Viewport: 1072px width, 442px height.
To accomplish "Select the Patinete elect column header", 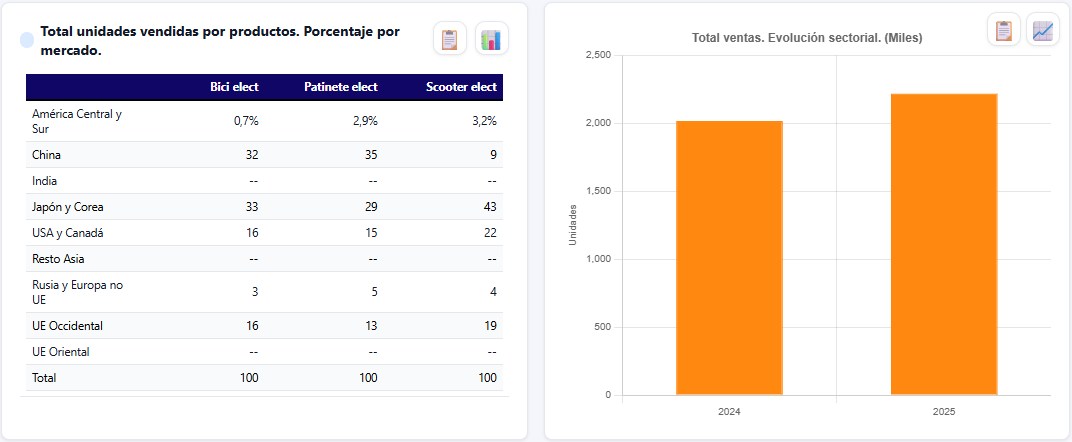I will pyautogui.click(x=340, y=87).
